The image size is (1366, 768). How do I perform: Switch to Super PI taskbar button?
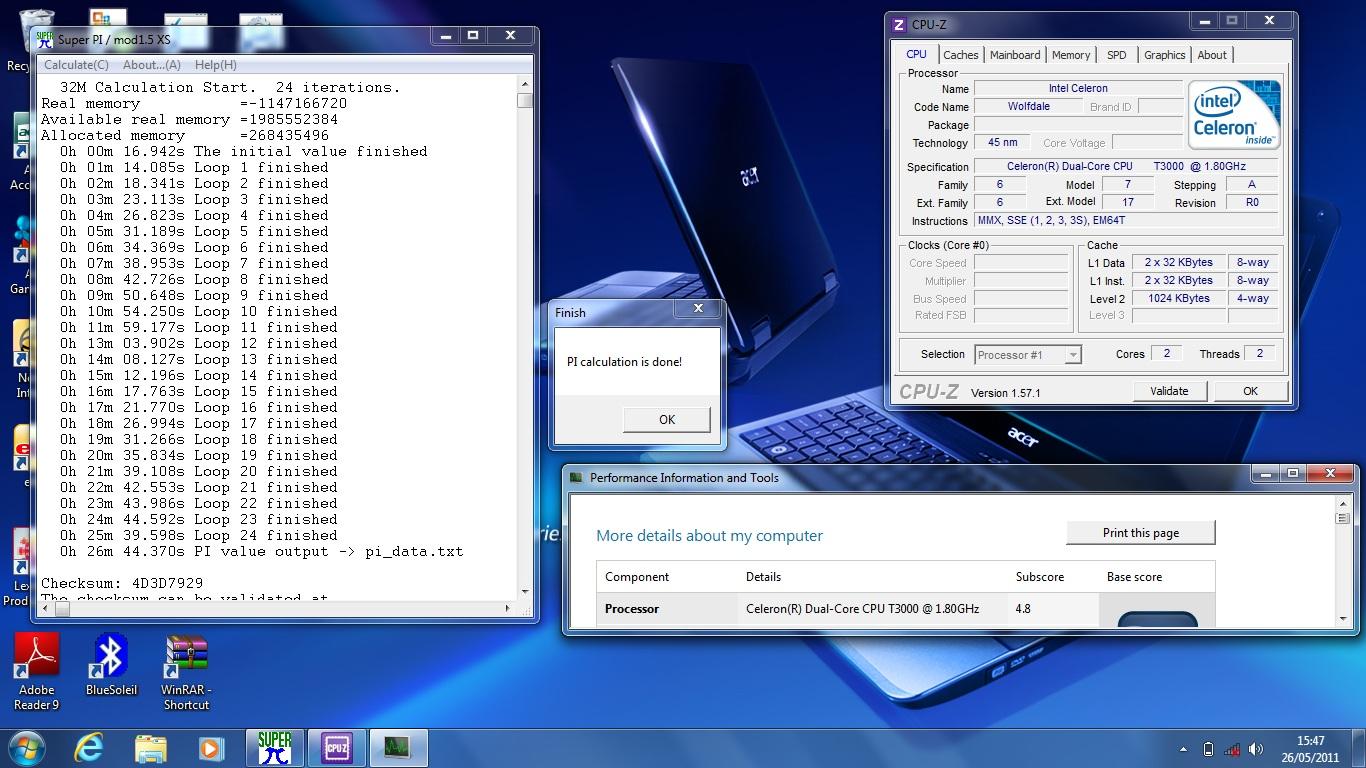[275, 748]
